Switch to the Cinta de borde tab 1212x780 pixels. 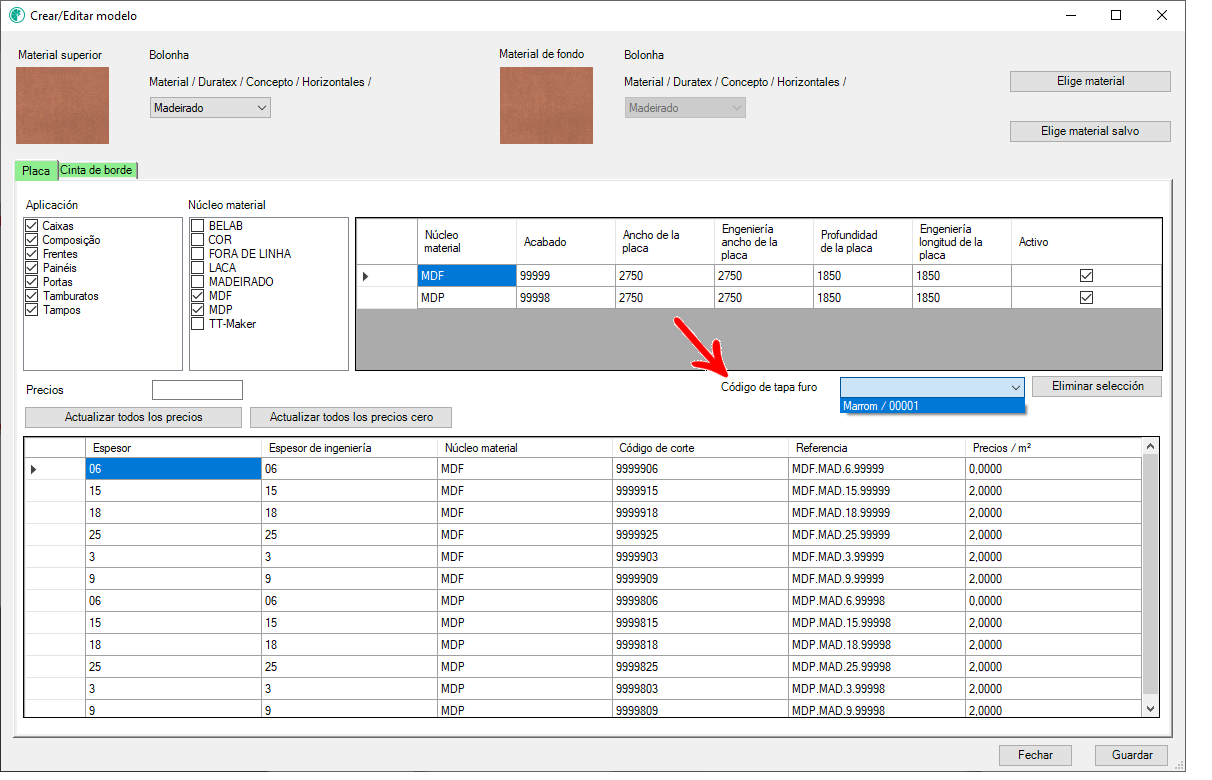tap(97, 170)
